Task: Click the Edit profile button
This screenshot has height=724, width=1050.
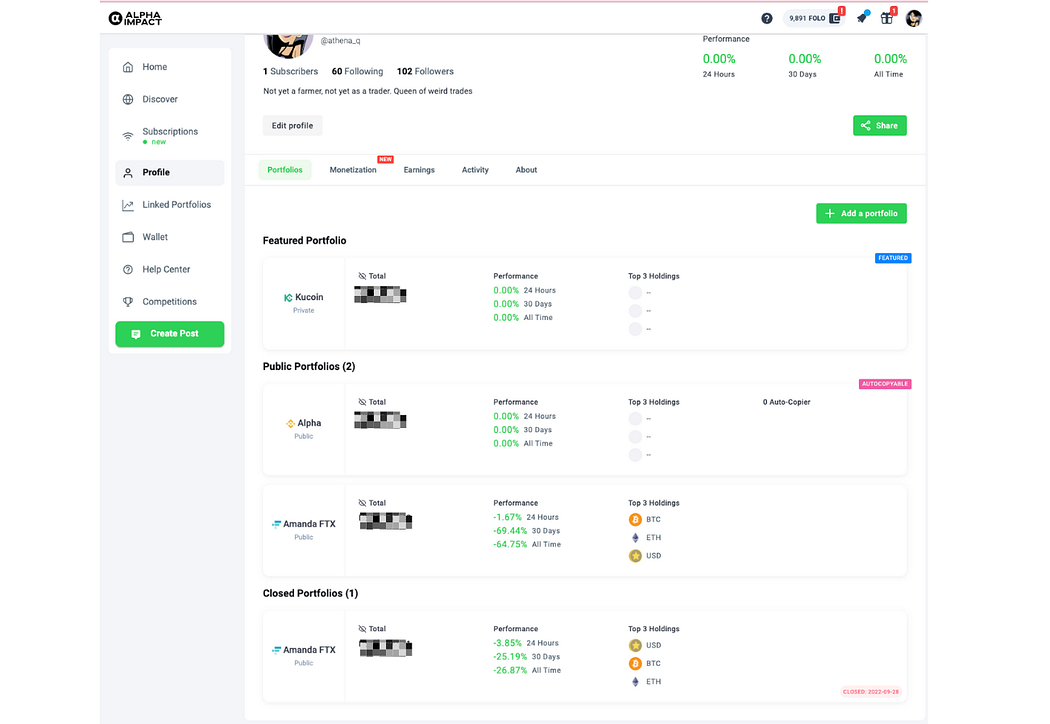Action: point(292,125)
